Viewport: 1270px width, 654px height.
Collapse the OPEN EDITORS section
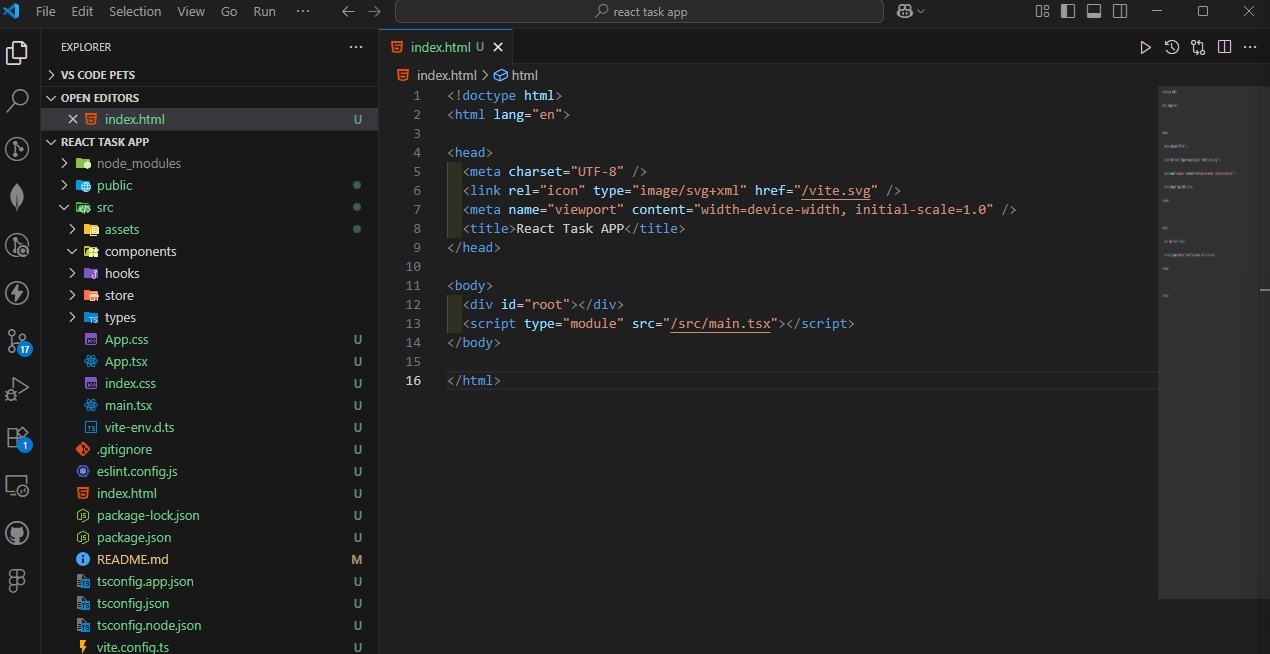(209, 98)
